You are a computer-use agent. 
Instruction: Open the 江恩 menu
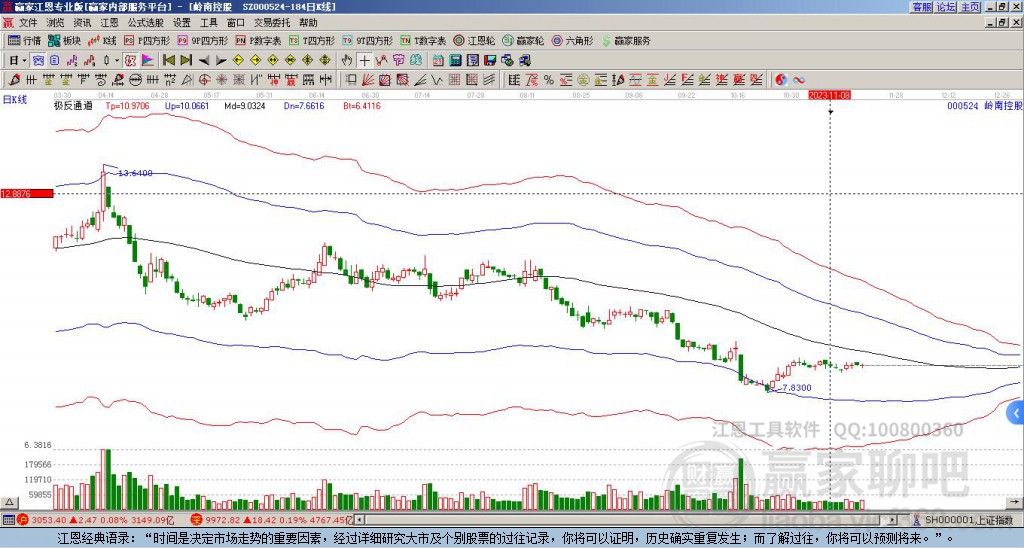tap(109, 23)
